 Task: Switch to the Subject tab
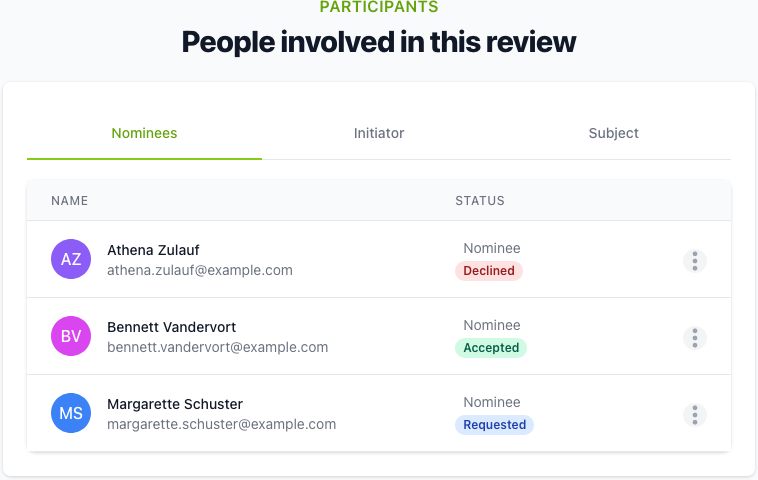click(x=613, y=133)
